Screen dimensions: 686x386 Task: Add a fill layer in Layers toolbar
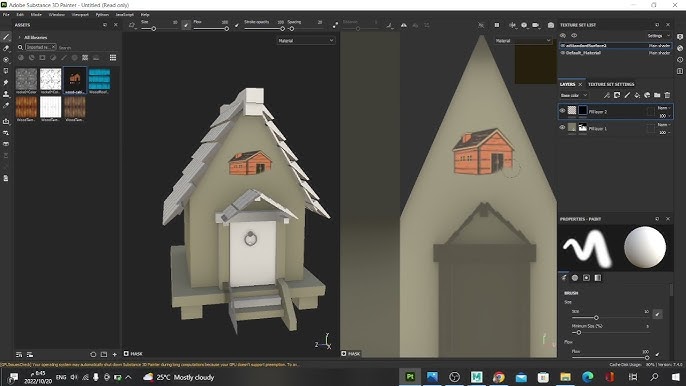coord(637,95)
